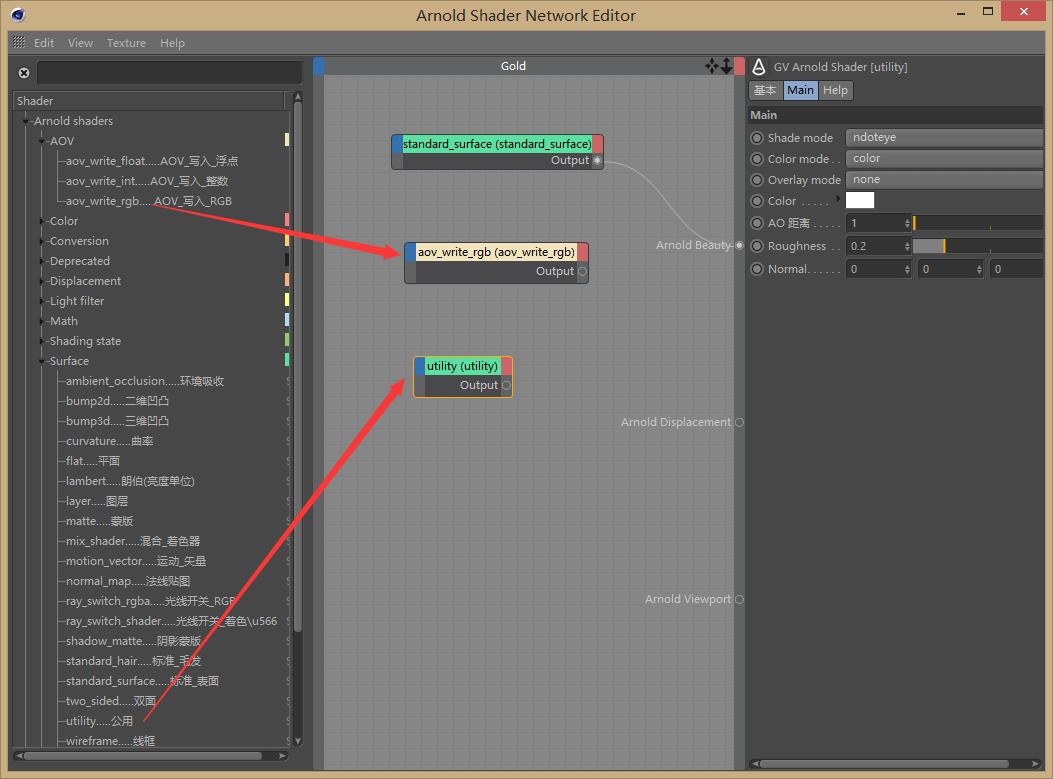This screenshot has width=1053, height=779.
Task: Click the shader search input field
Action: coord(169,73)
